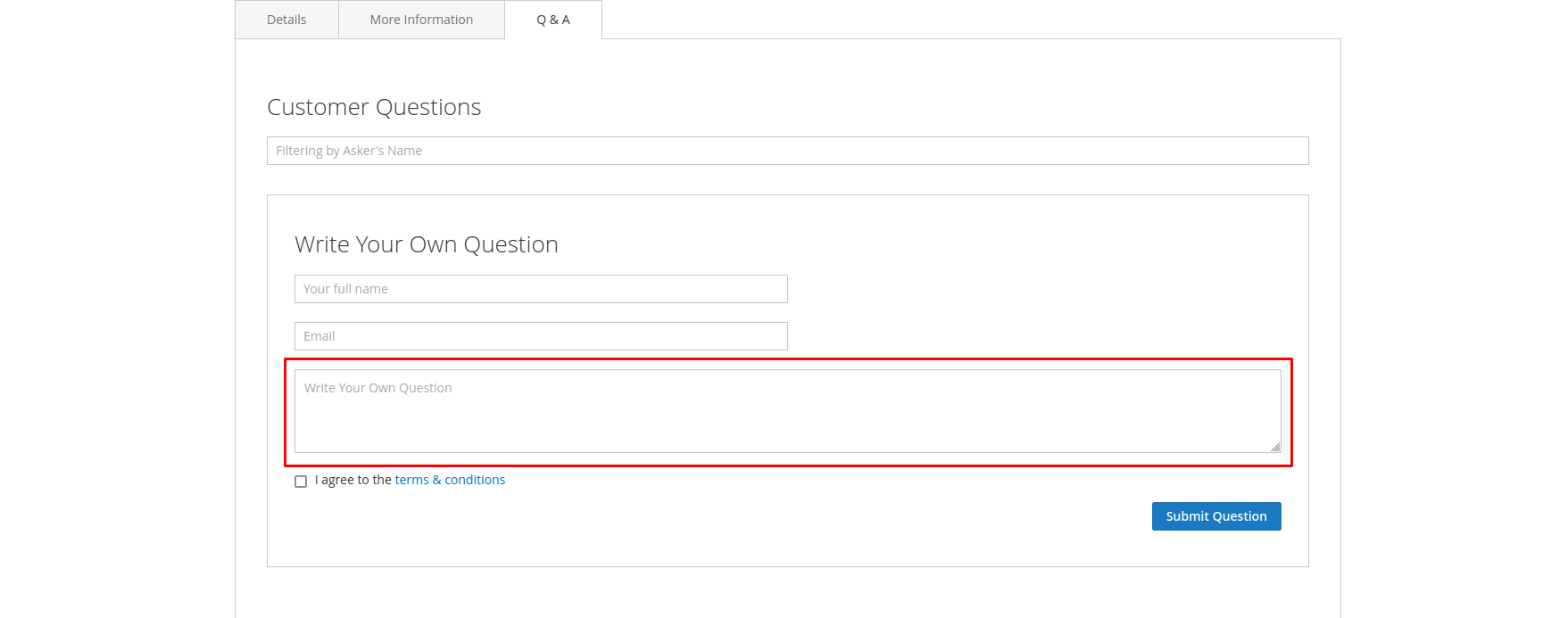The height and width of the screenshot is (618, 1568).
Task: Focus the Write Your Own Question textarea
Action: click(787, 411)
